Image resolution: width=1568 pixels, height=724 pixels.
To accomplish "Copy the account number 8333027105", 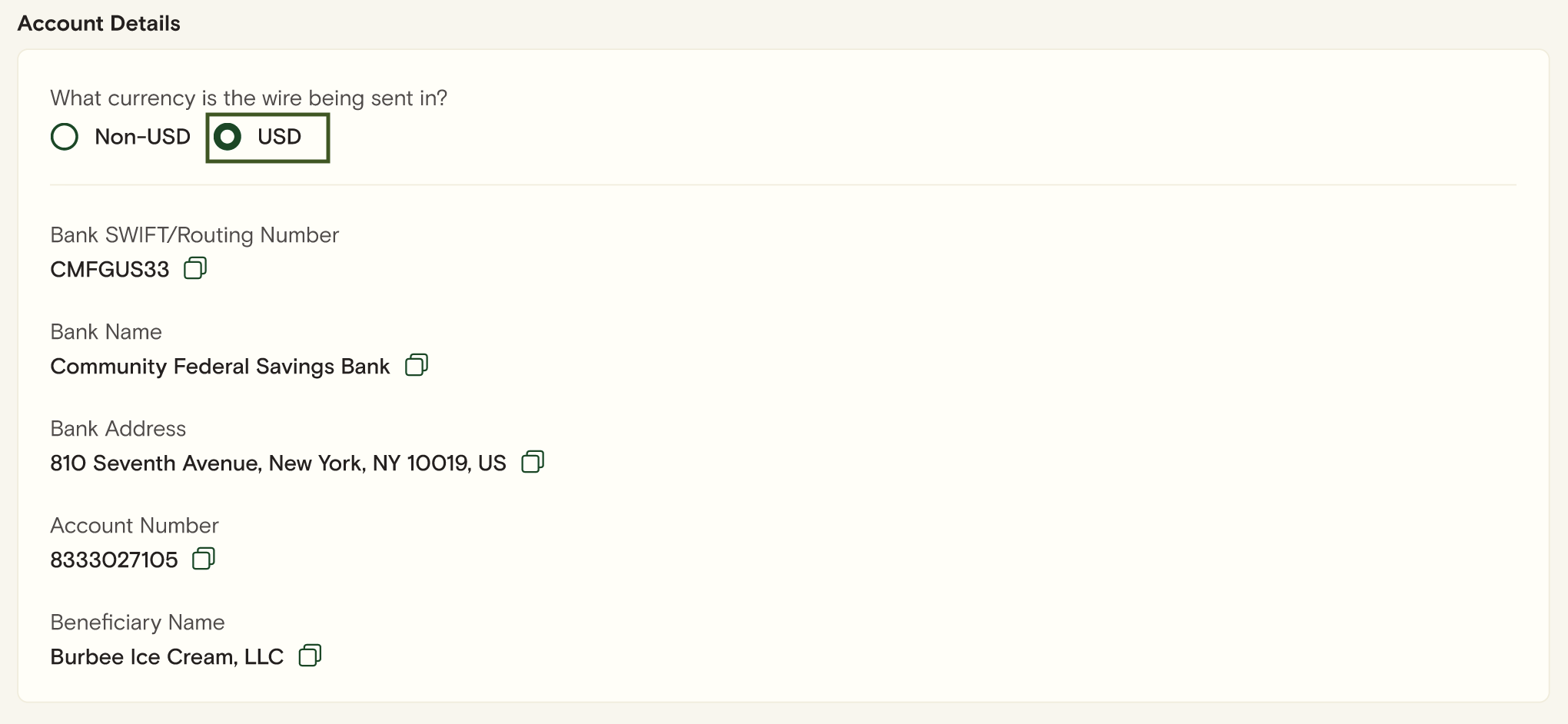I will 204,559.
